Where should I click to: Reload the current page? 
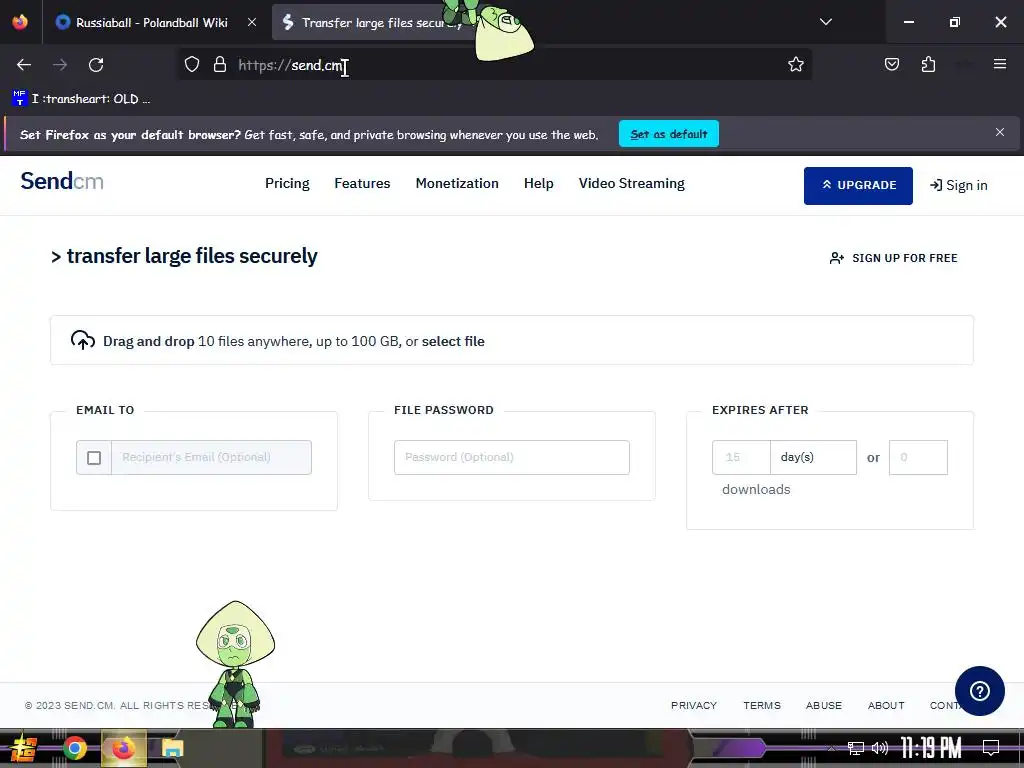click(x=96, y=65)
